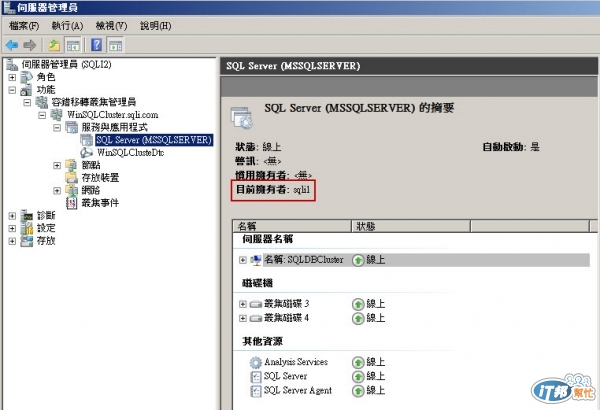Click the 容錯移轉叢集管理員 icon
This screenshot has height=410, width=600.
tap(42, 102)
